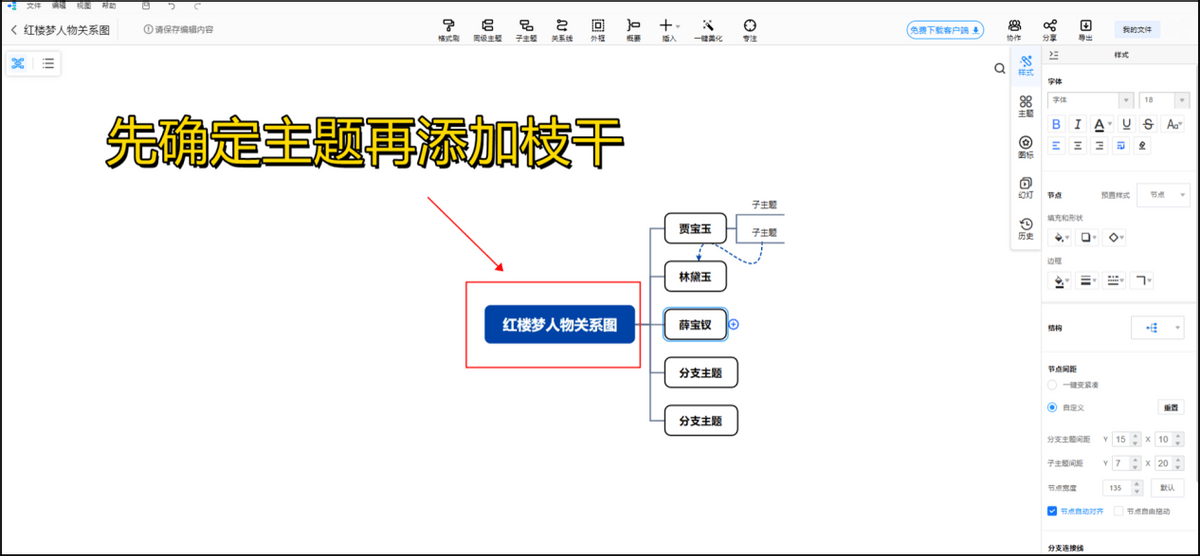This screenshot has width=1200, height=556.
Task: Check the 节点自由拖动 checkbox
Action: 1119,511
